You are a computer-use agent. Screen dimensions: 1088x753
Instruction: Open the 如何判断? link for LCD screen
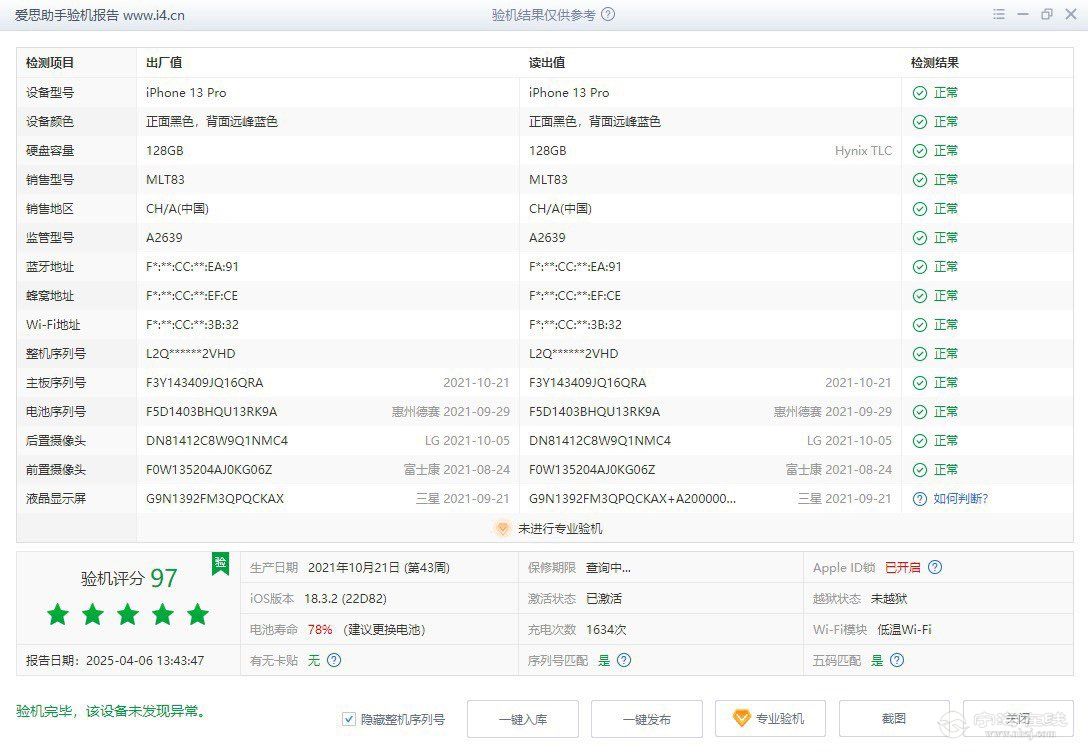click(960, 499)
